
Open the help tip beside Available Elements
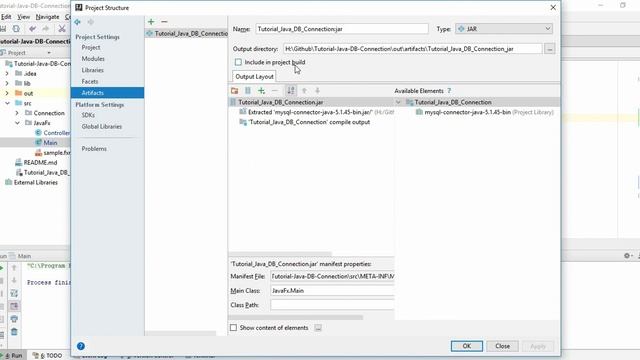(449, 91)
